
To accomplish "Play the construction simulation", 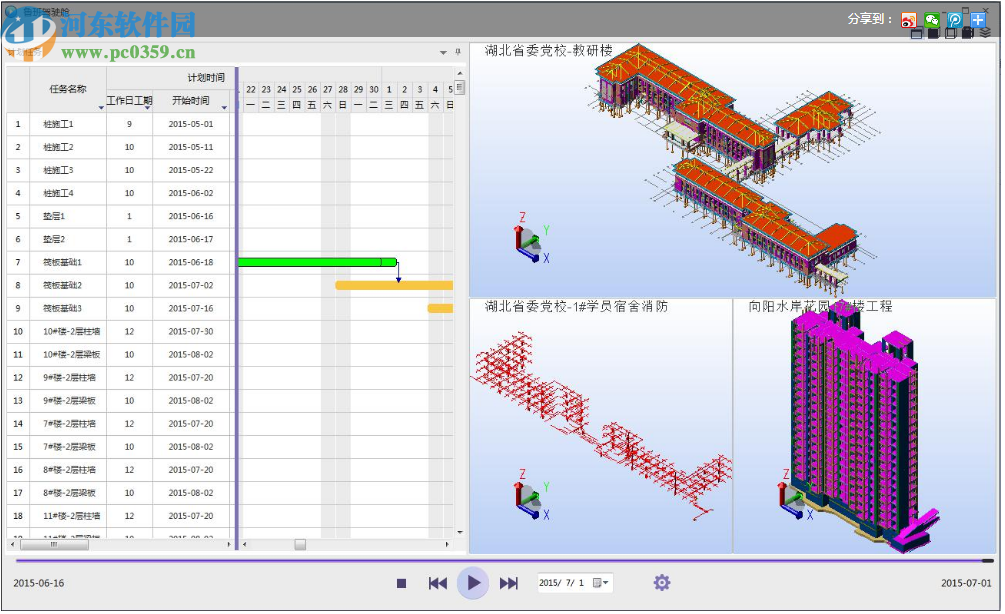I will click(x=473, y=583).
